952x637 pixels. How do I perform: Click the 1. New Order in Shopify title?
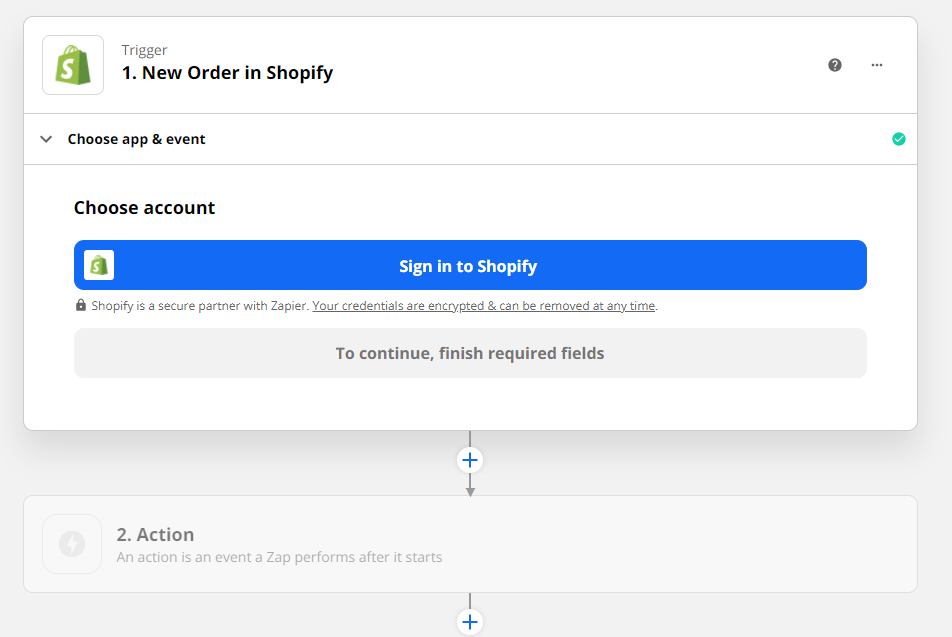227,73
